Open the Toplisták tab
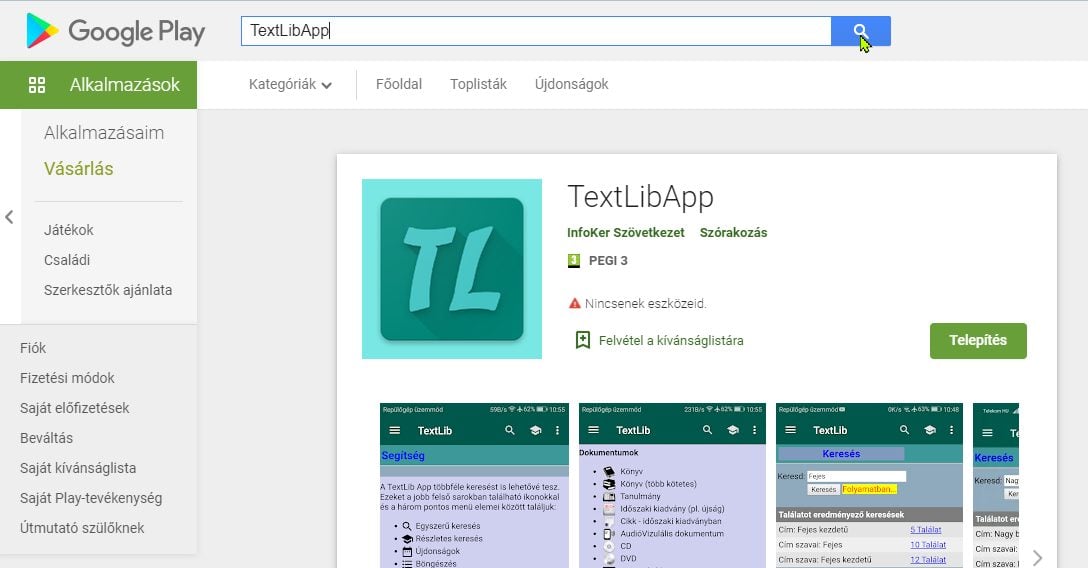1088x568 pixels. pyautogui.click(x=478, y=85)
